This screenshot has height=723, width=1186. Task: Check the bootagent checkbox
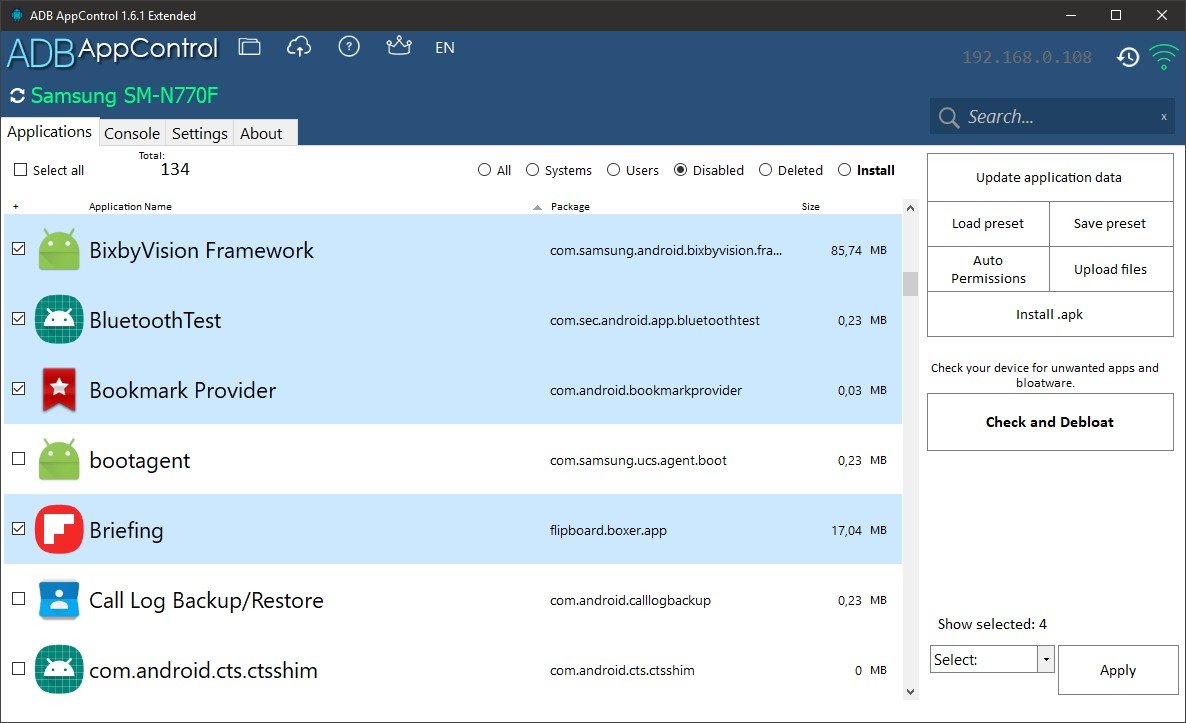pyautogui.click(x=19, y=459)
